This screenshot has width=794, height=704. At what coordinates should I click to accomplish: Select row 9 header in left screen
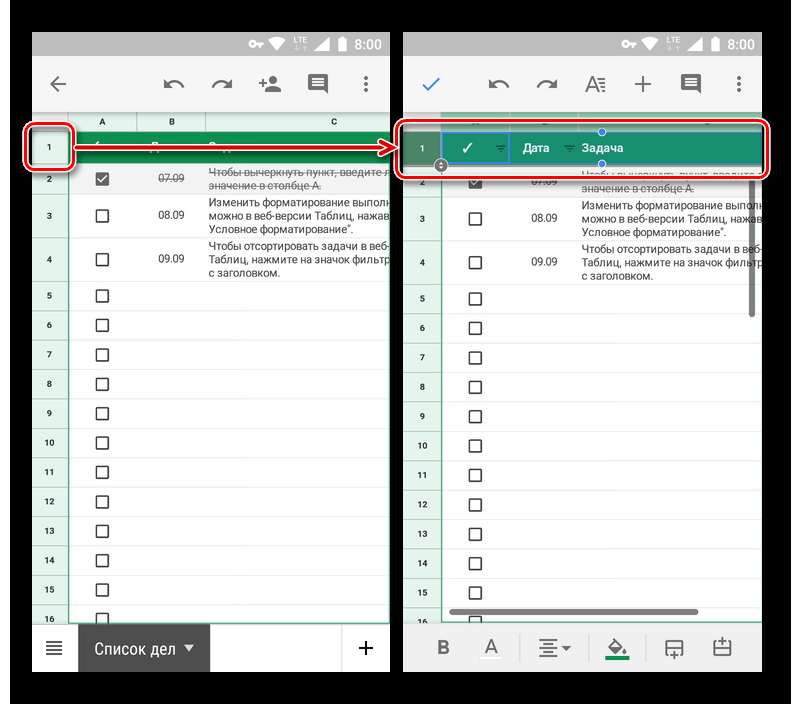click(50, 413)
